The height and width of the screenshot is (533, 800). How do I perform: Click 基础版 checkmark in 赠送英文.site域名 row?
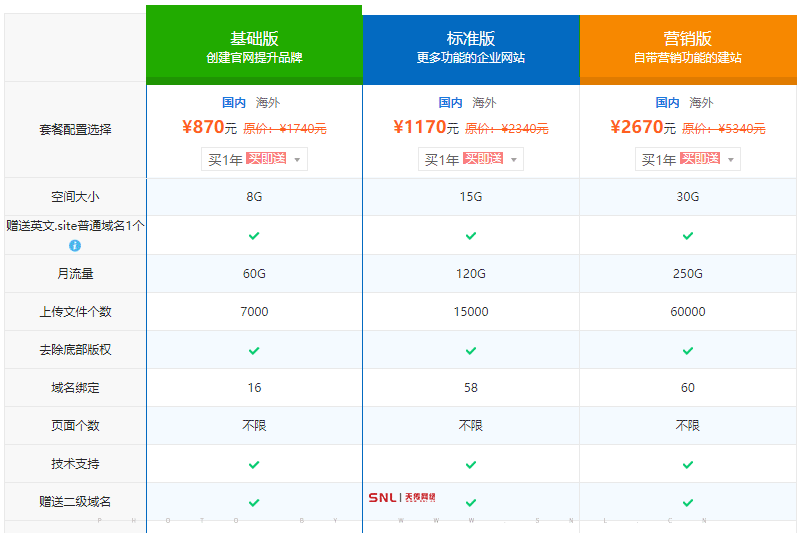click(x=254, y=236)
